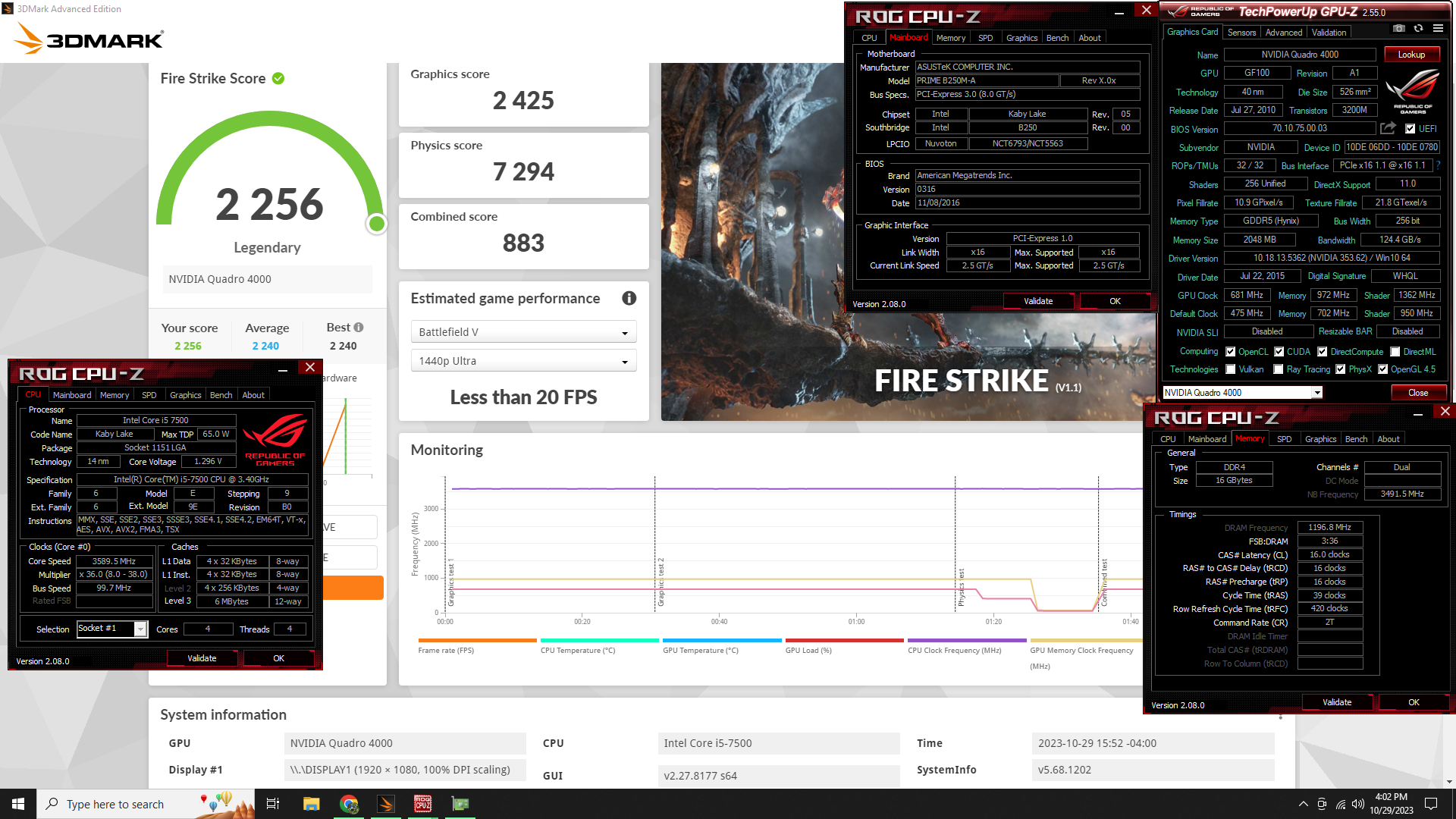The height and width of the screenshot is (819, 1456).
Task: Click the GPU-Z refresh icon
Action: 1419,29
